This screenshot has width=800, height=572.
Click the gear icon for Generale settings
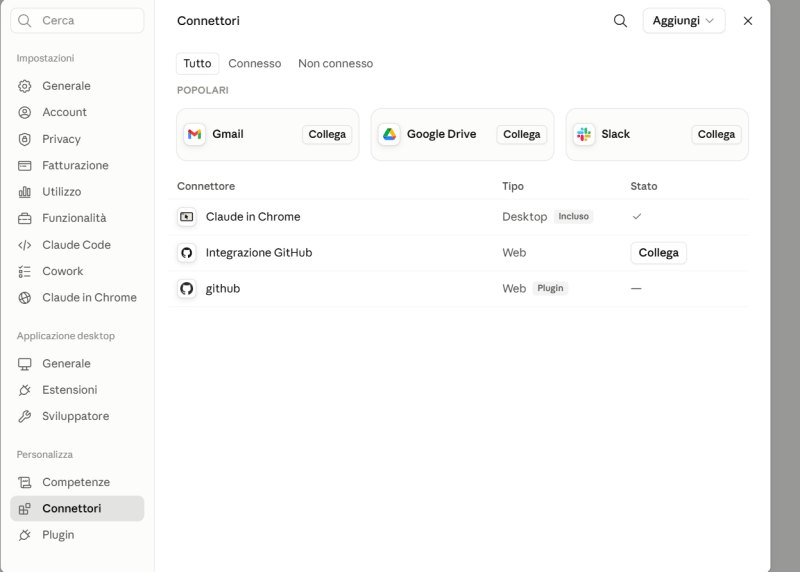24,86
